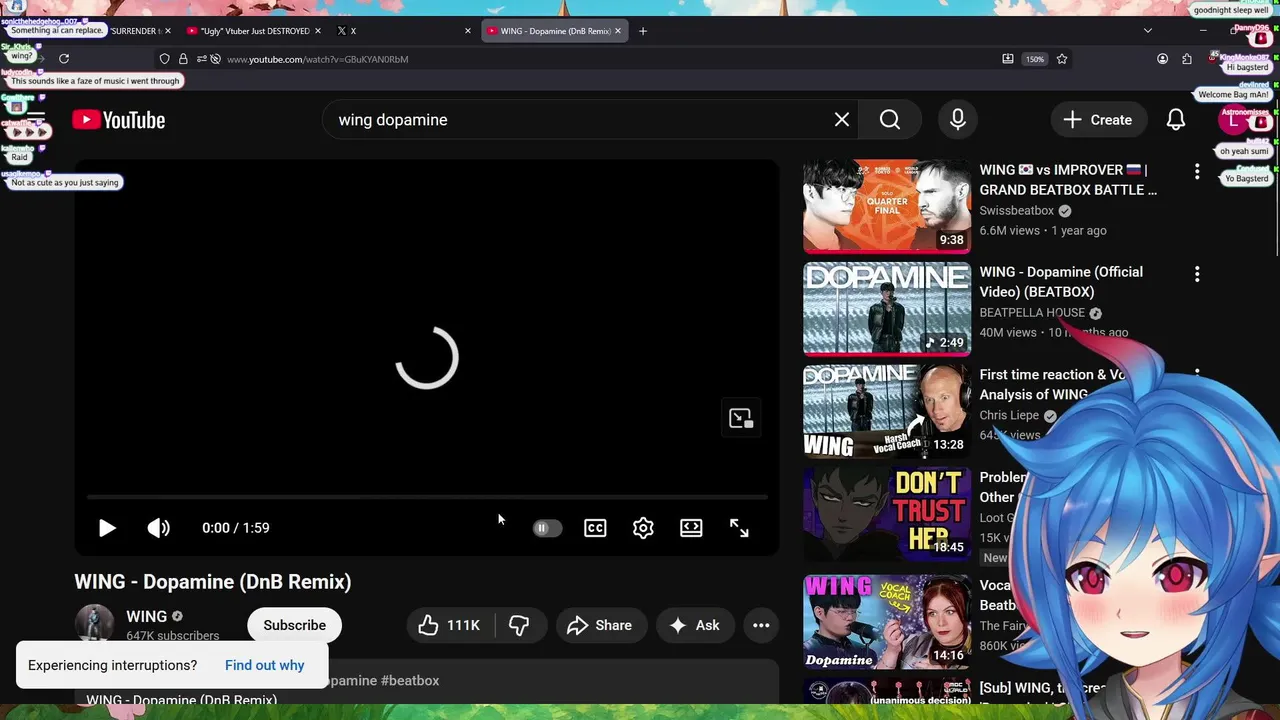Turn on closed captions with the CC button

coord(595,528)
